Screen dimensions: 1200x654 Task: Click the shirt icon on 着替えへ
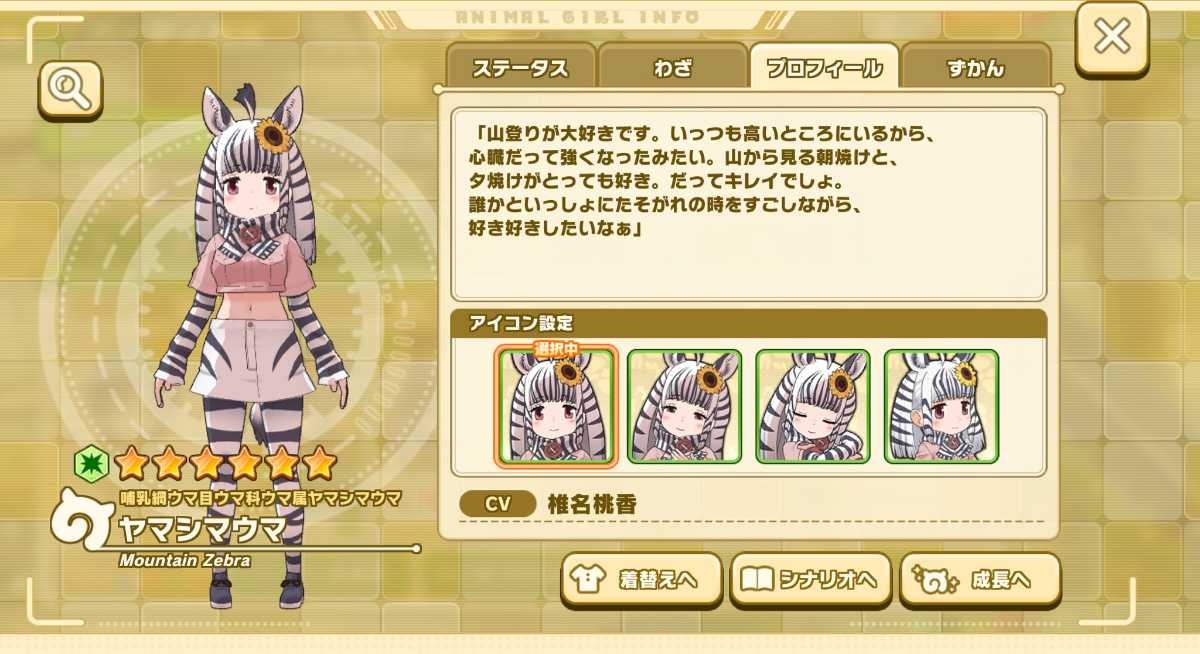tap(586, 579)
